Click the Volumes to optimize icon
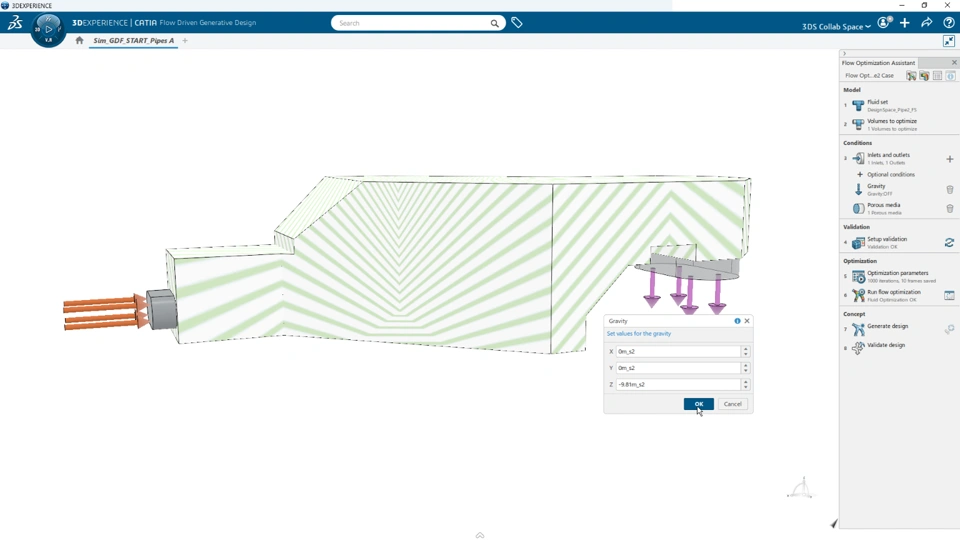 click(858, 124)
